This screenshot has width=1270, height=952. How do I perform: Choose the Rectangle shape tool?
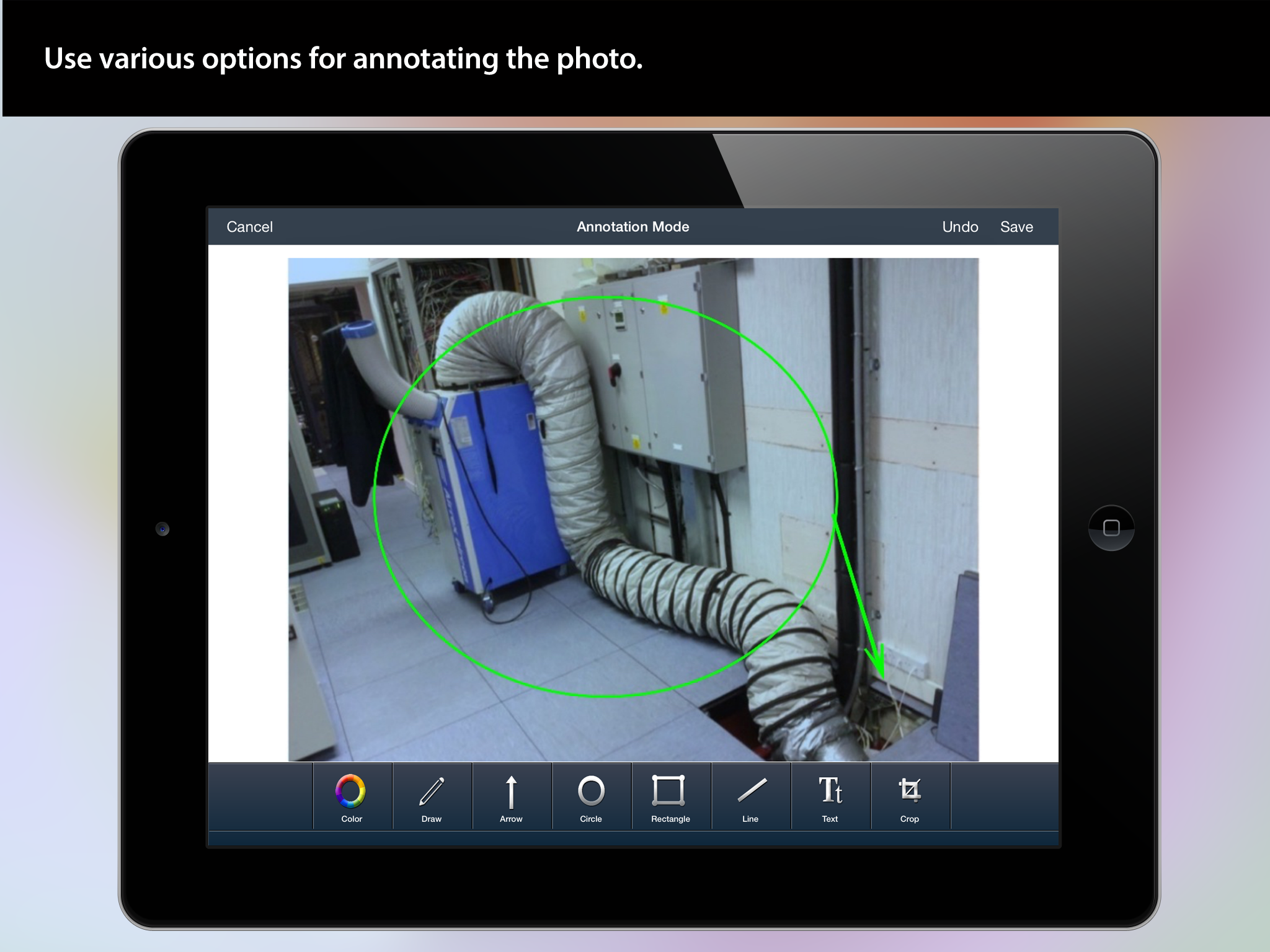coord(670,797)
